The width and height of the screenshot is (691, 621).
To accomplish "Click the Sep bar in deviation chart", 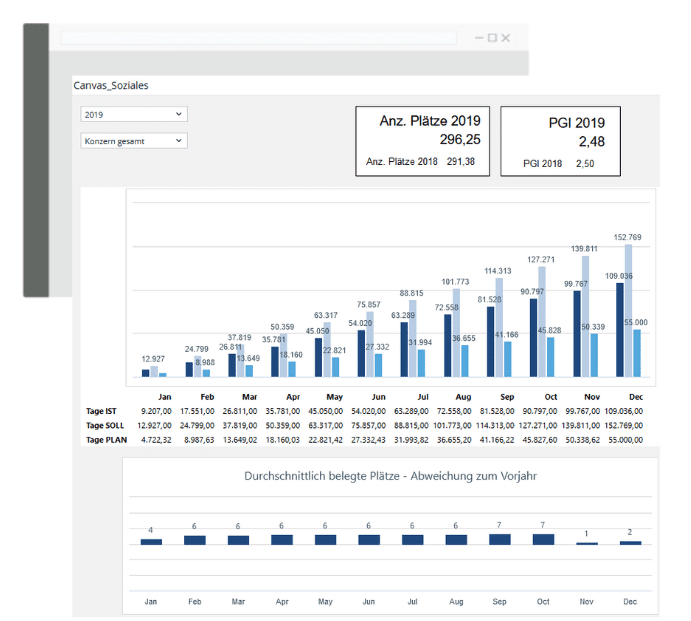I will click(x=500, y=539).
